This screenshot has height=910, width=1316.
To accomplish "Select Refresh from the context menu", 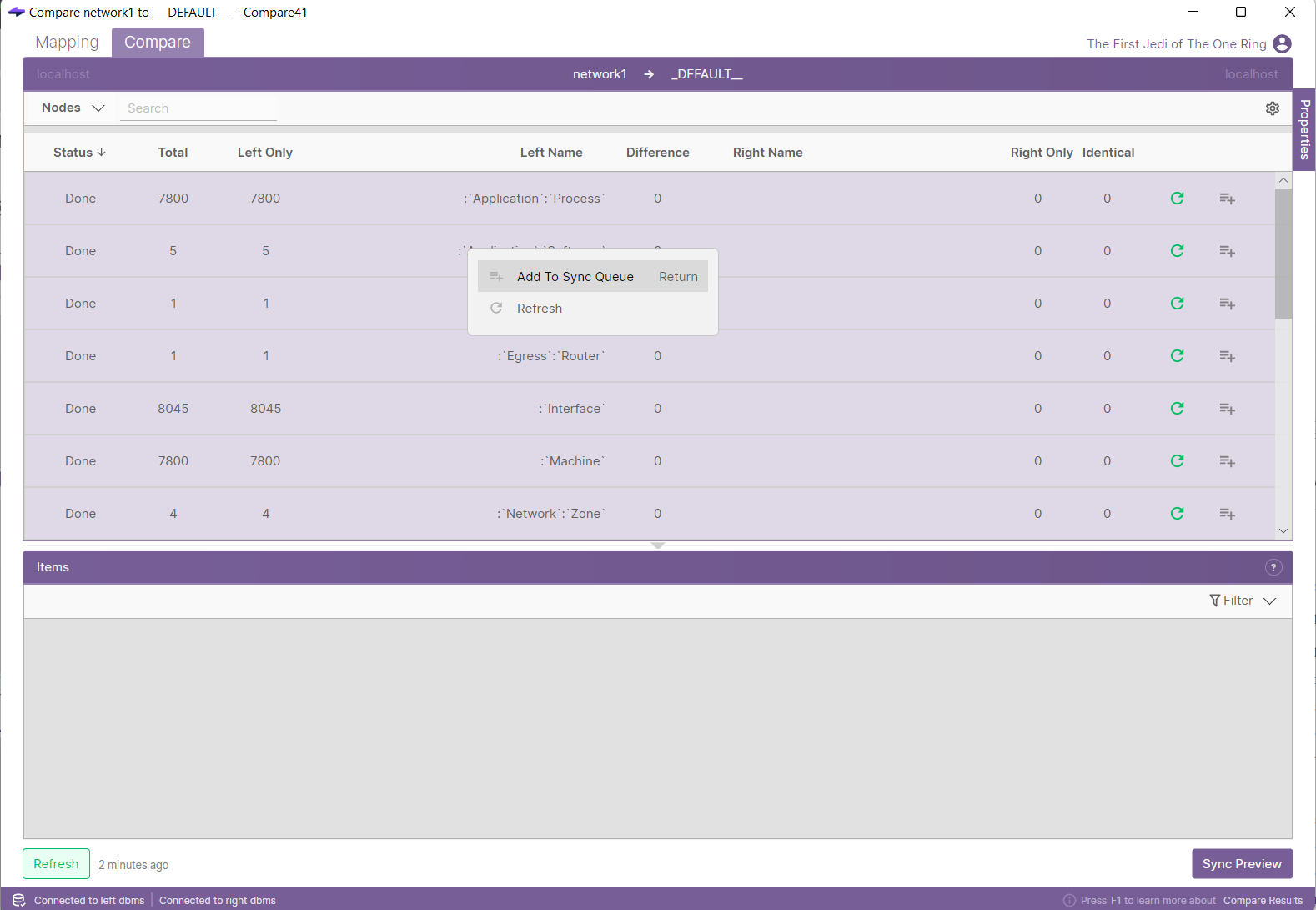I will click(x=540, y=309).
